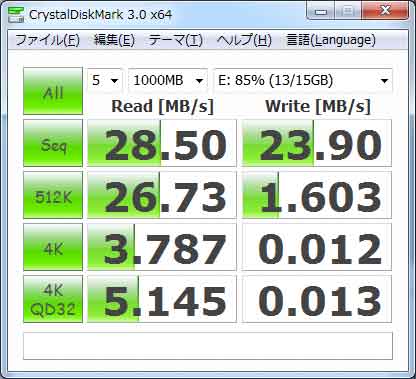
Task: Run all benchmarks with All button
Action: [53, 91]
